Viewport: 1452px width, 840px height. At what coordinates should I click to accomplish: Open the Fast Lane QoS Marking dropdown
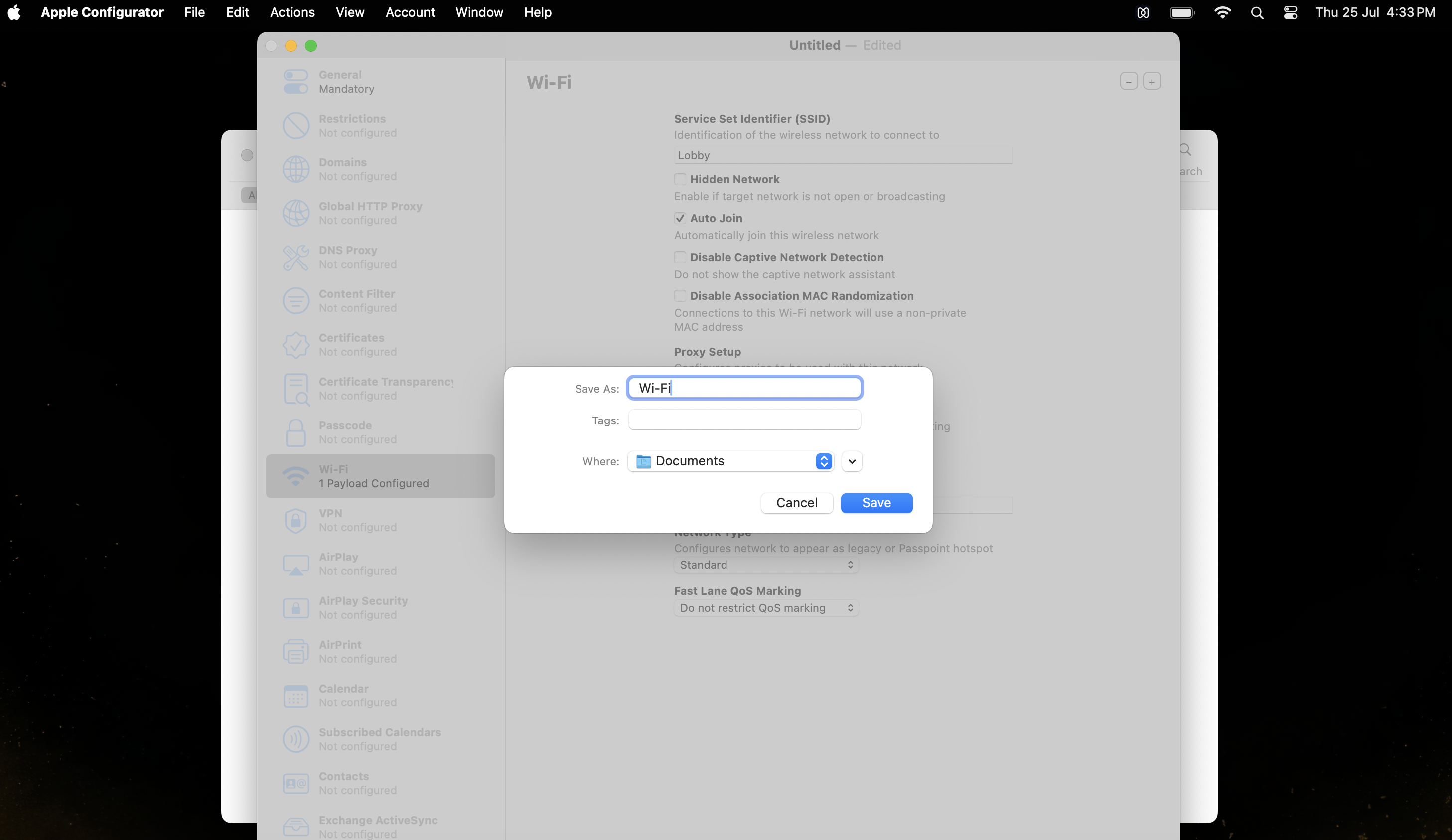point(766,608)
